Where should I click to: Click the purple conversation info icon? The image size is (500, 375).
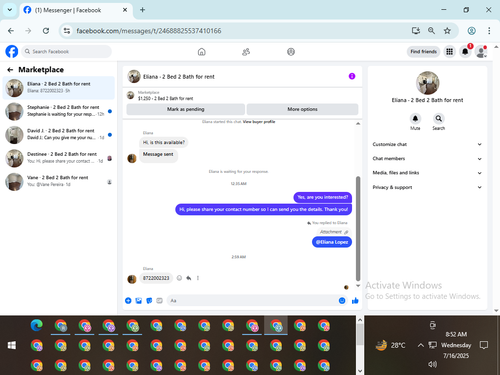[x=352, y=76]
